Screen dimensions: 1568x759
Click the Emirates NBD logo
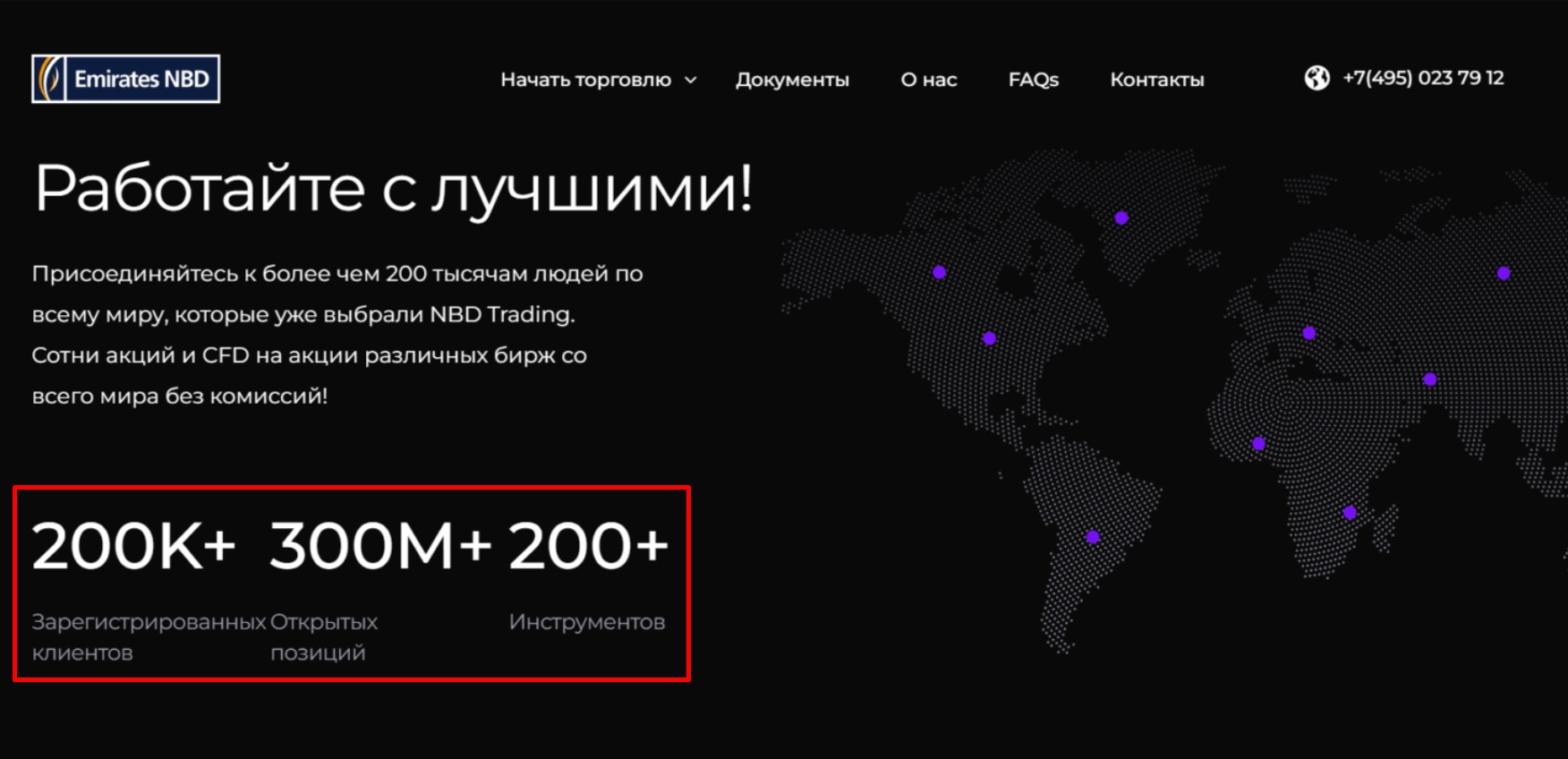pos(125,79)
